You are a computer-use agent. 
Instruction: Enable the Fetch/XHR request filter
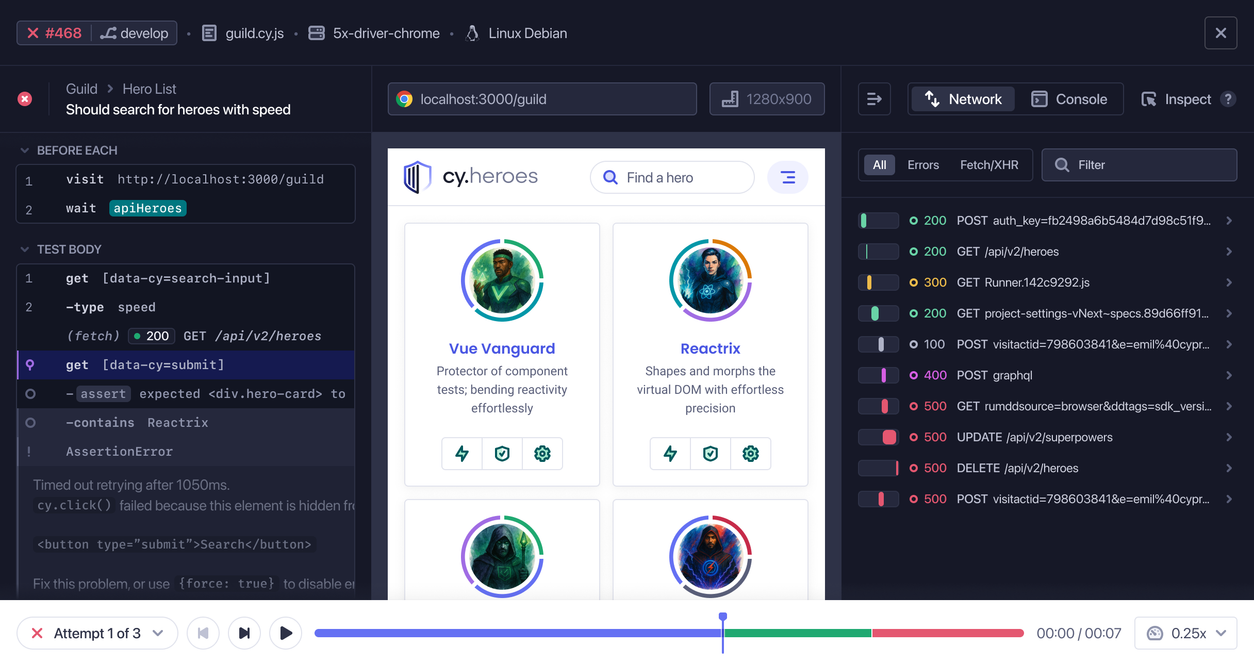point(990,164)
